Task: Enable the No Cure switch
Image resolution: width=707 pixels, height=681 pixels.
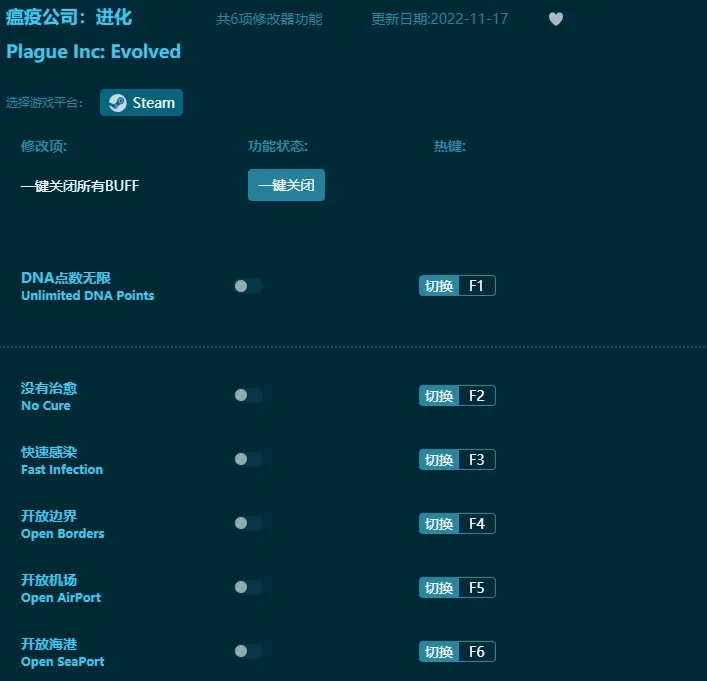Action: (x=248, y=395)
